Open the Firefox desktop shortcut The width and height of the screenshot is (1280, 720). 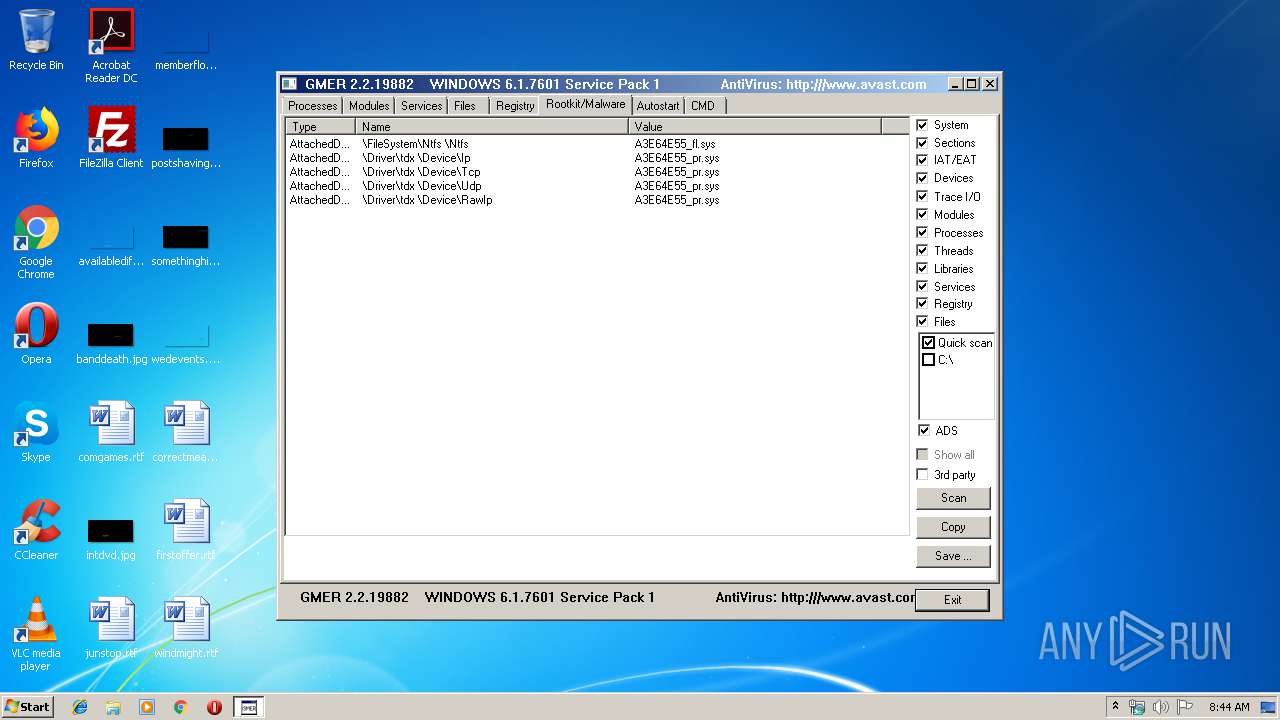tap(36, 138)
